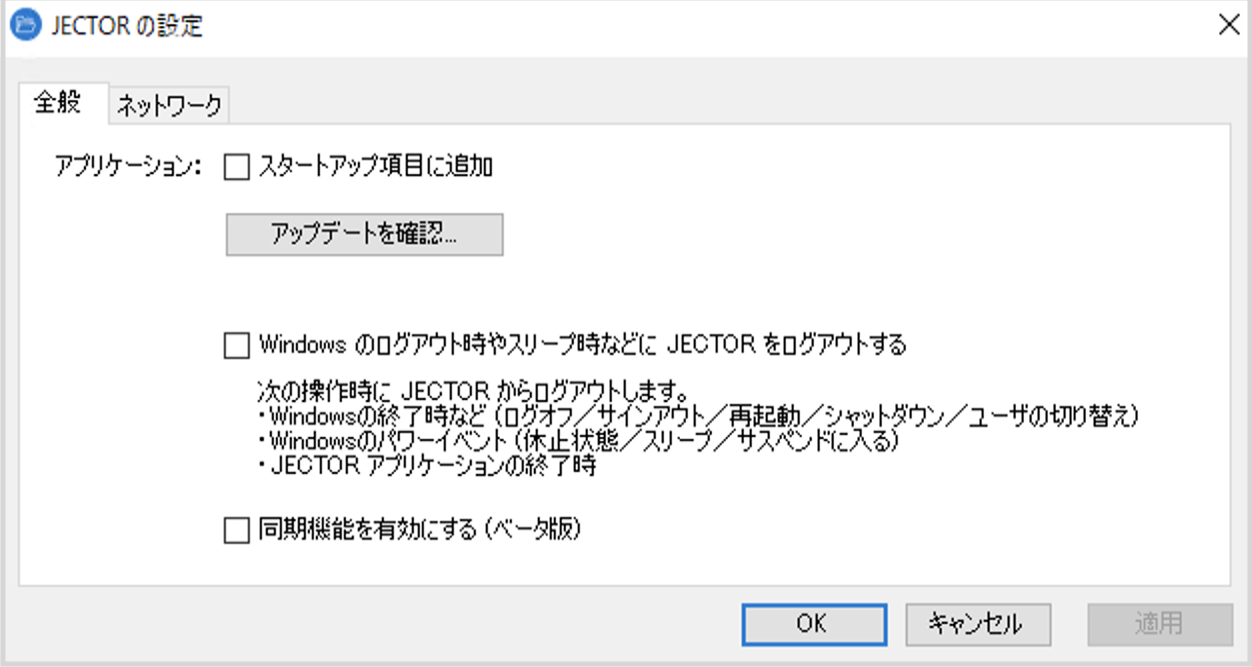Image resolution: width=1252 pixels, height=667 pixels.
Task: Click the アップデートを確認... button
Action: tap(364, 234)
